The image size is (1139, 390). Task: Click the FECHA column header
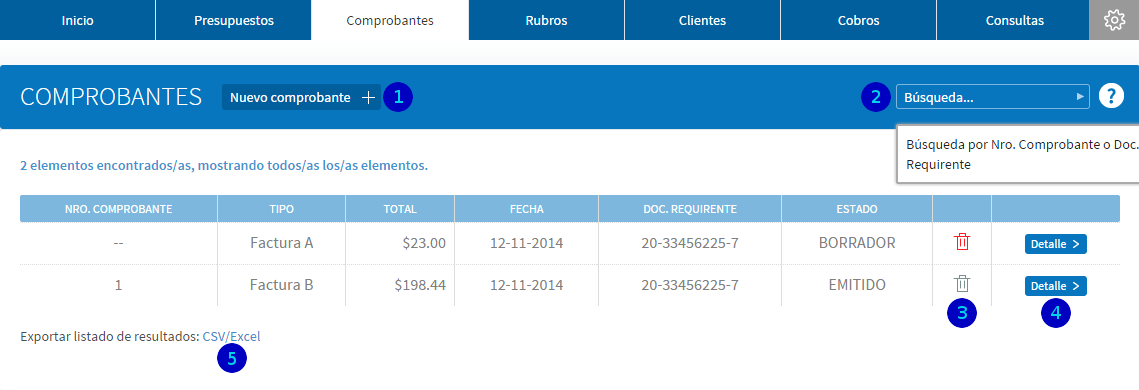527,209
